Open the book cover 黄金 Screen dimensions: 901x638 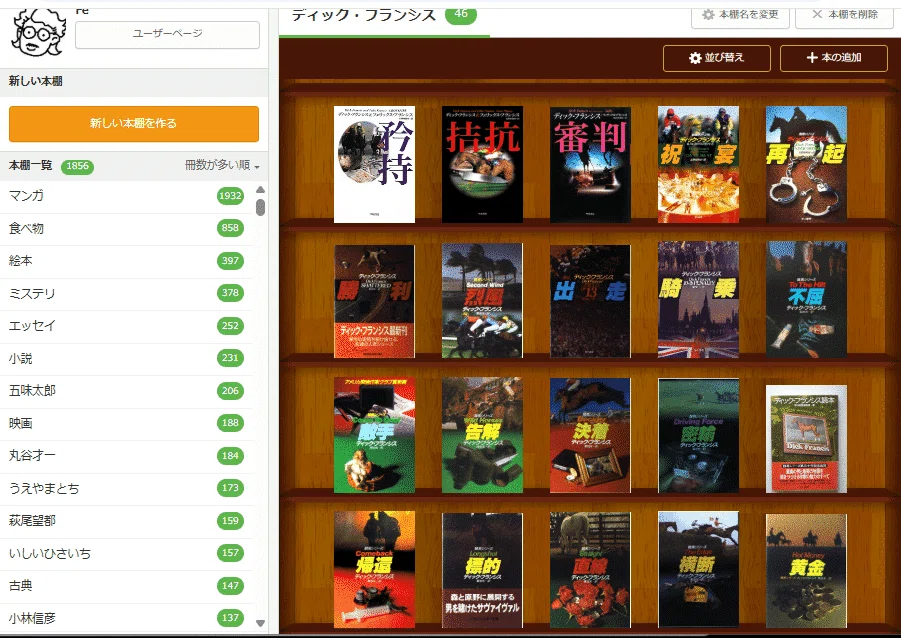(x=806, y=571)
